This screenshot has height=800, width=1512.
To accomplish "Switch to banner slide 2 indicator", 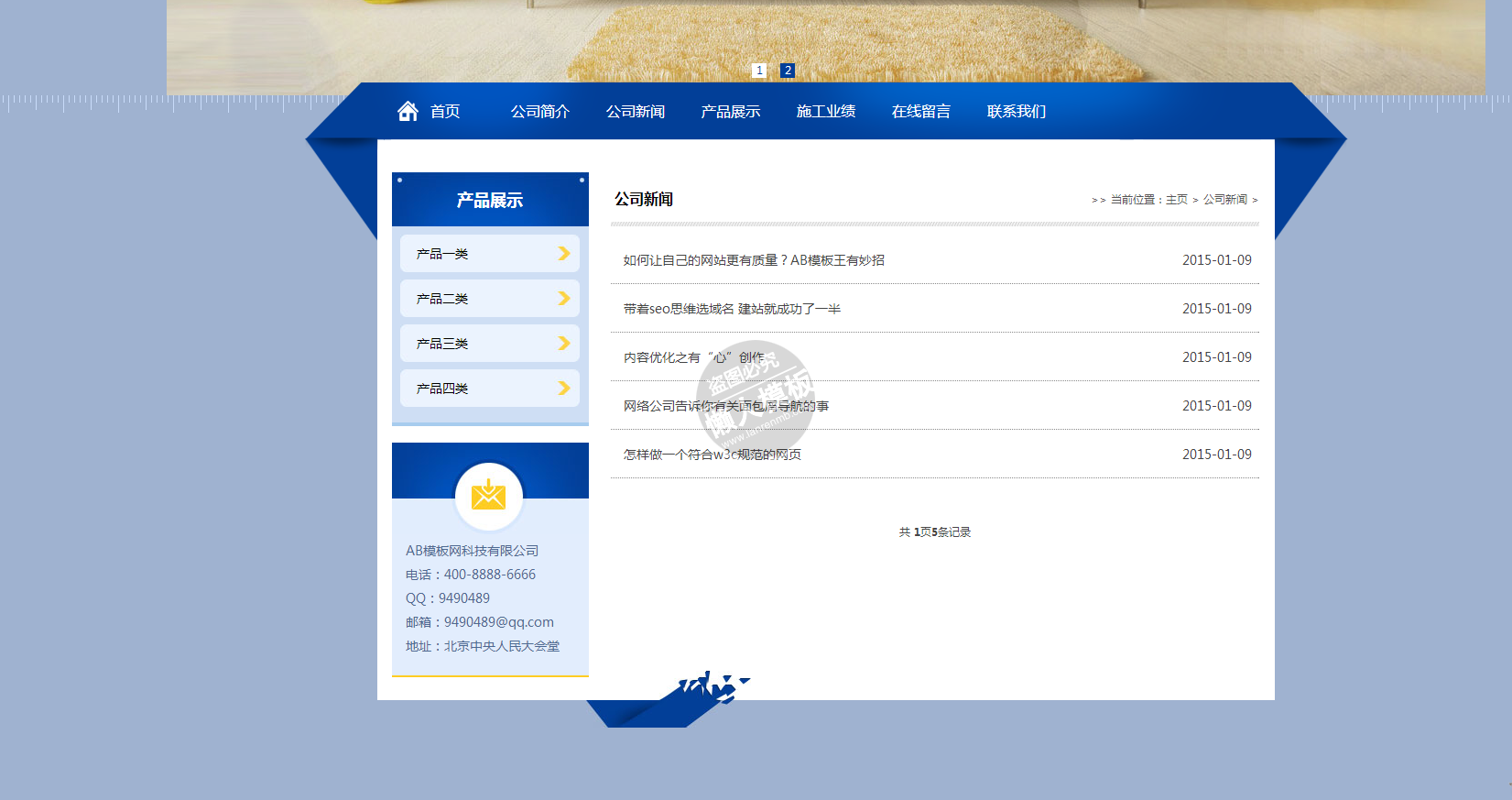I will [788, 71].
